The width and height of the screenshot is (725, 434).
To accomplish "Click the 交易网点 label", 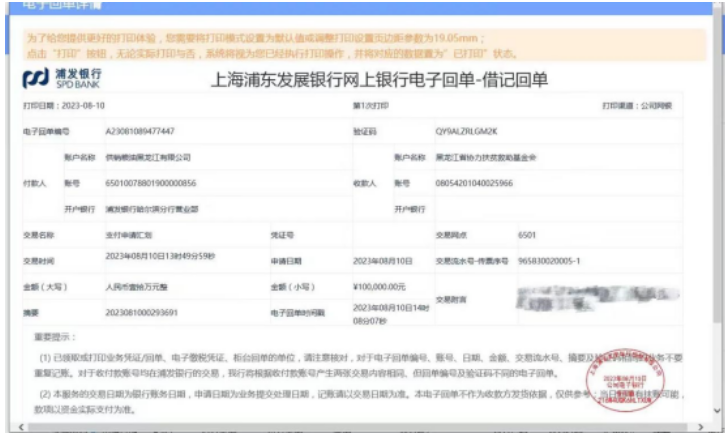I will coord(451,235).
